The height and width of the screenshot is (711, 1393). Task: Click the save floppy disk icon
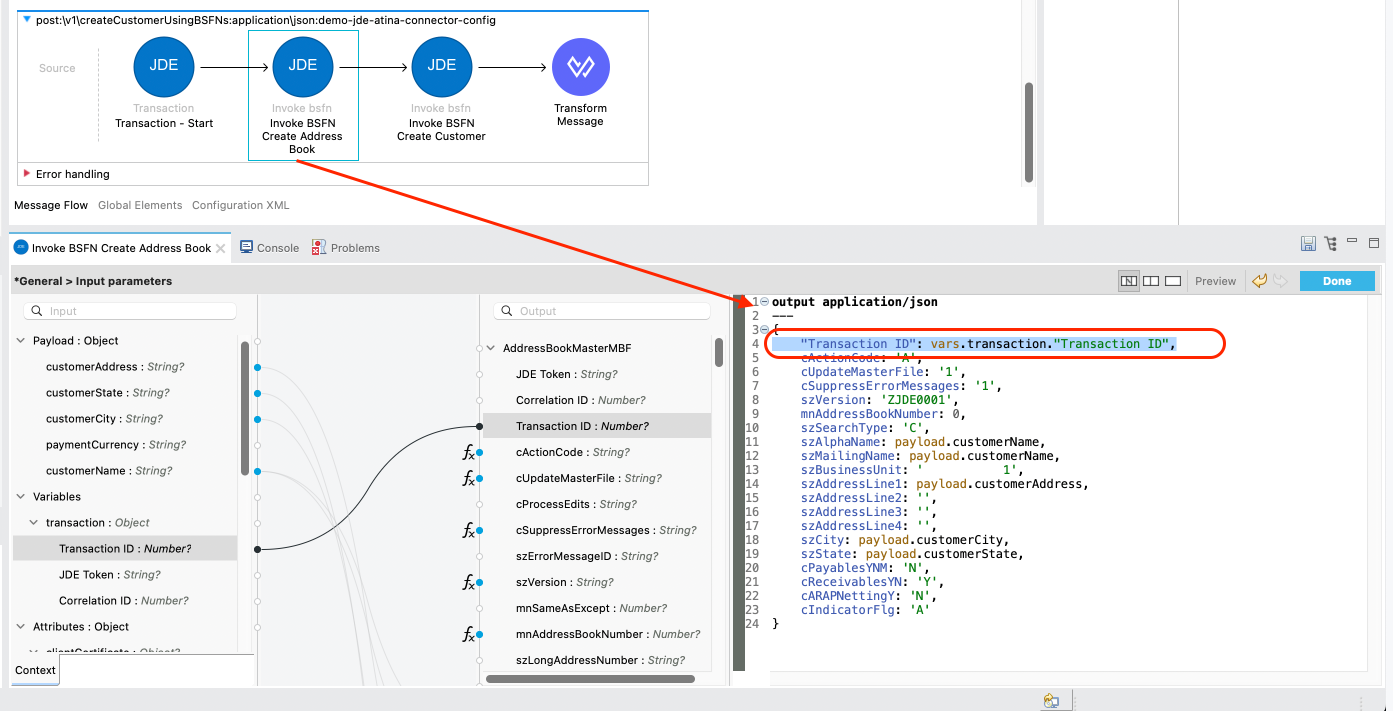1307,244
